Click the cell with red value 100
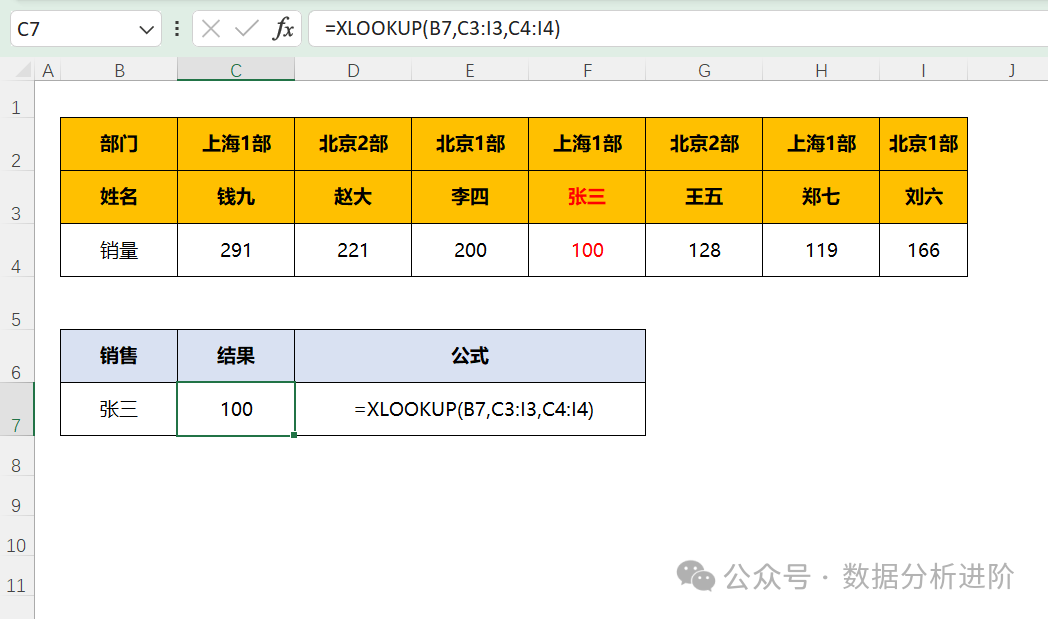Image resolution: width=1048 pixels, height=619 pixels. coord(587,250)
